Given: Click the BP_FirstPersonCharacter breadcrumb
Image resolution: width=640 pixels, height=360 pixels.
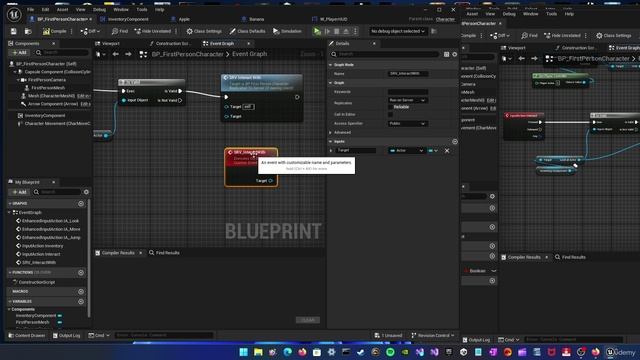Looking at the screenshot, I should (187, 54).
